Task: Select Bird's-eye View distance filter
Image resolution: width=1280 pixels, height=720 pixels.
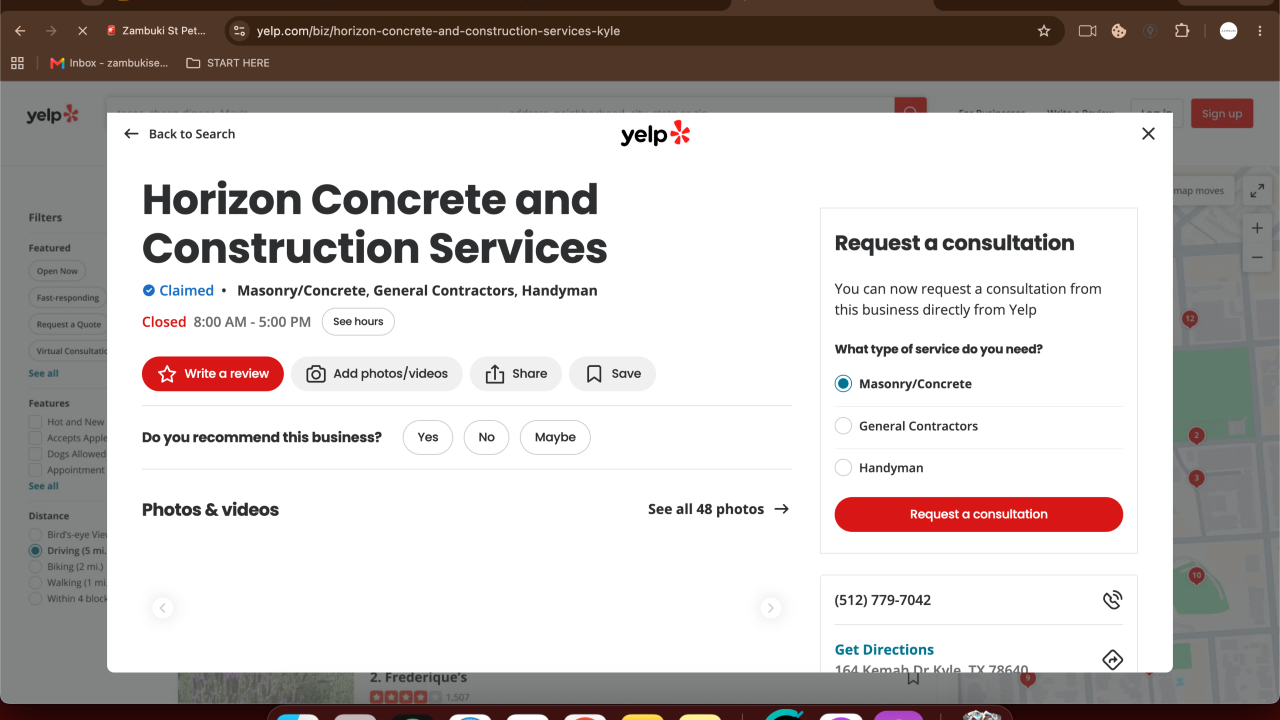Action: (36, 535)
